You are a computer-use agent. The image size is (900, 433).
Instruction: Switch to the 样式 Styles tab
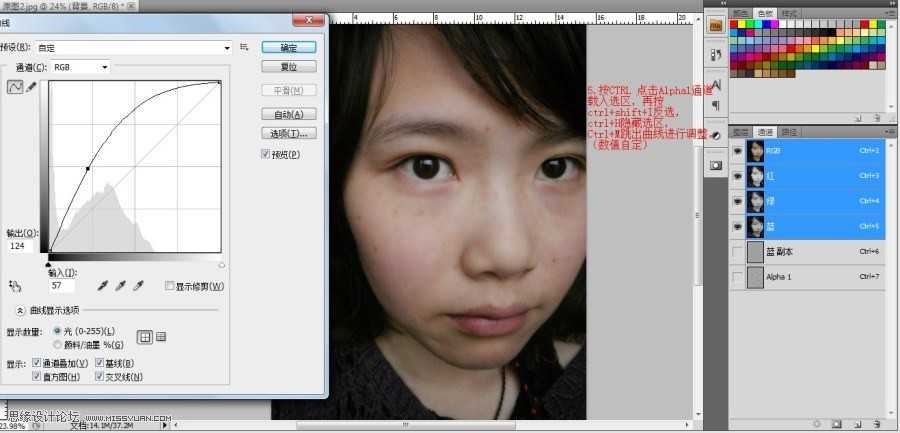789,13
